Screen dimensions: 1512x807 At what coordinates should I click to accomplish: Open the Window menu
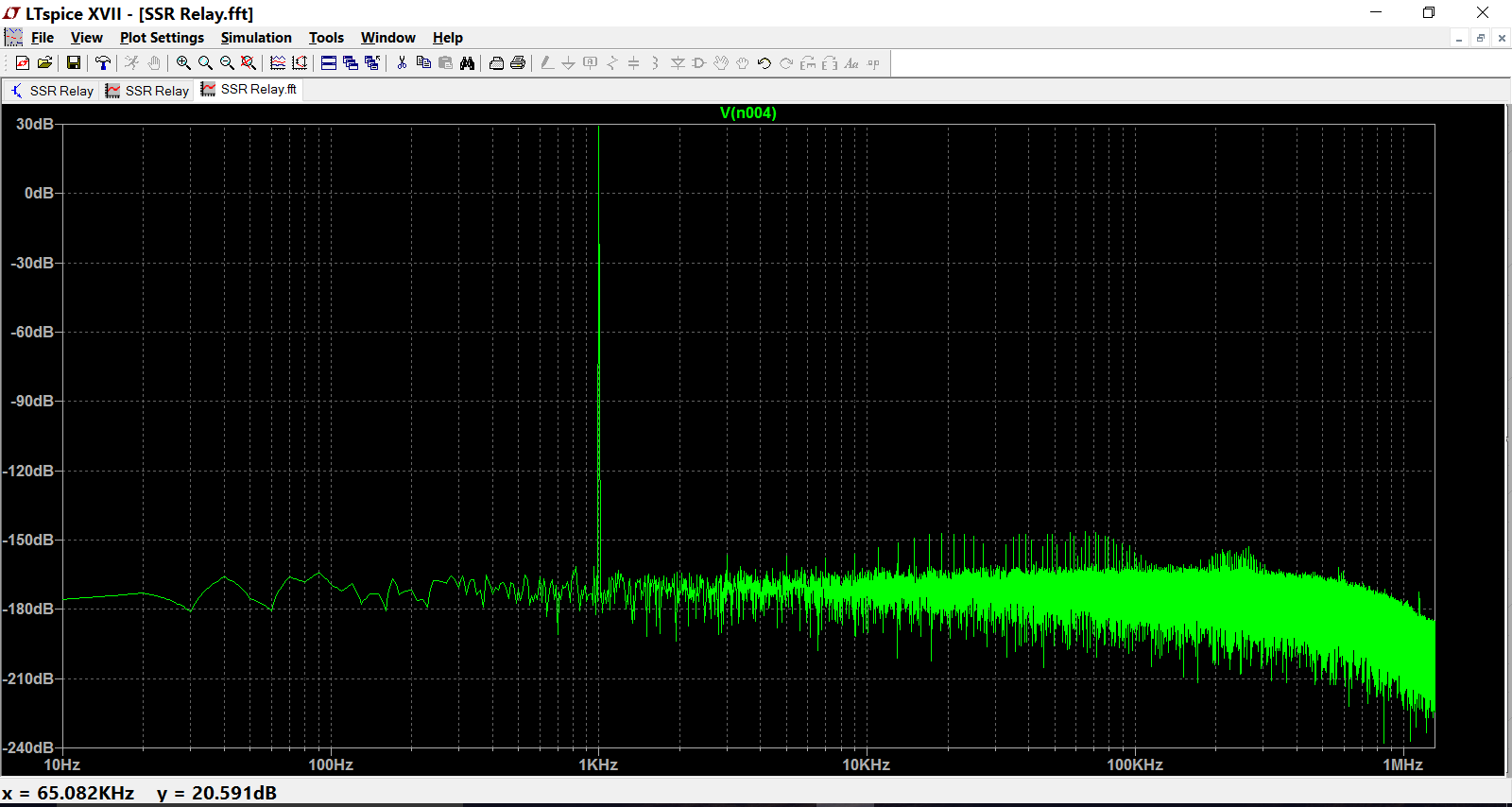[388, 38]
